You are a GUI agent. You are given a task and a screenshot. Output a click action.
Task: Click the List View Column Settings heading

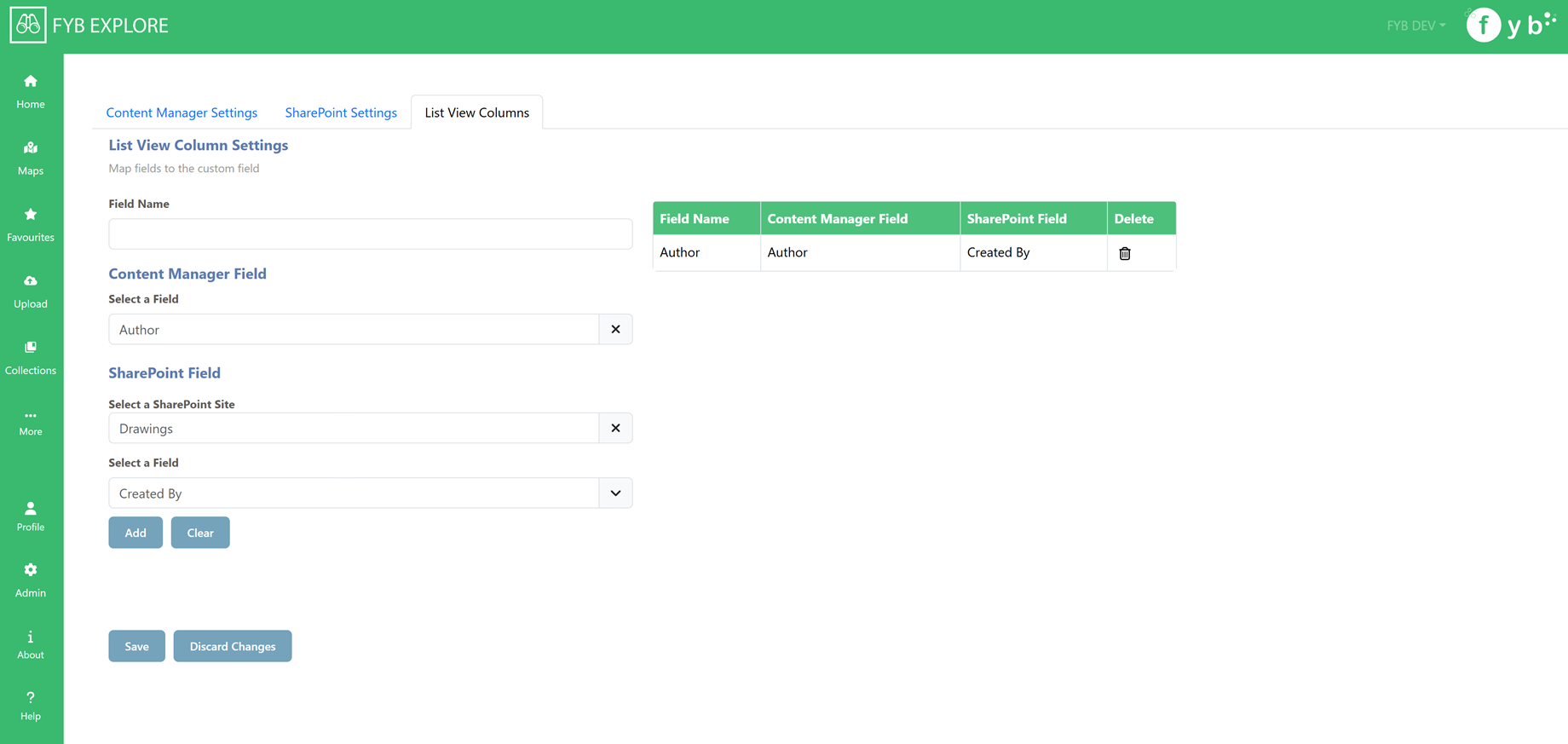pos(199,145)
